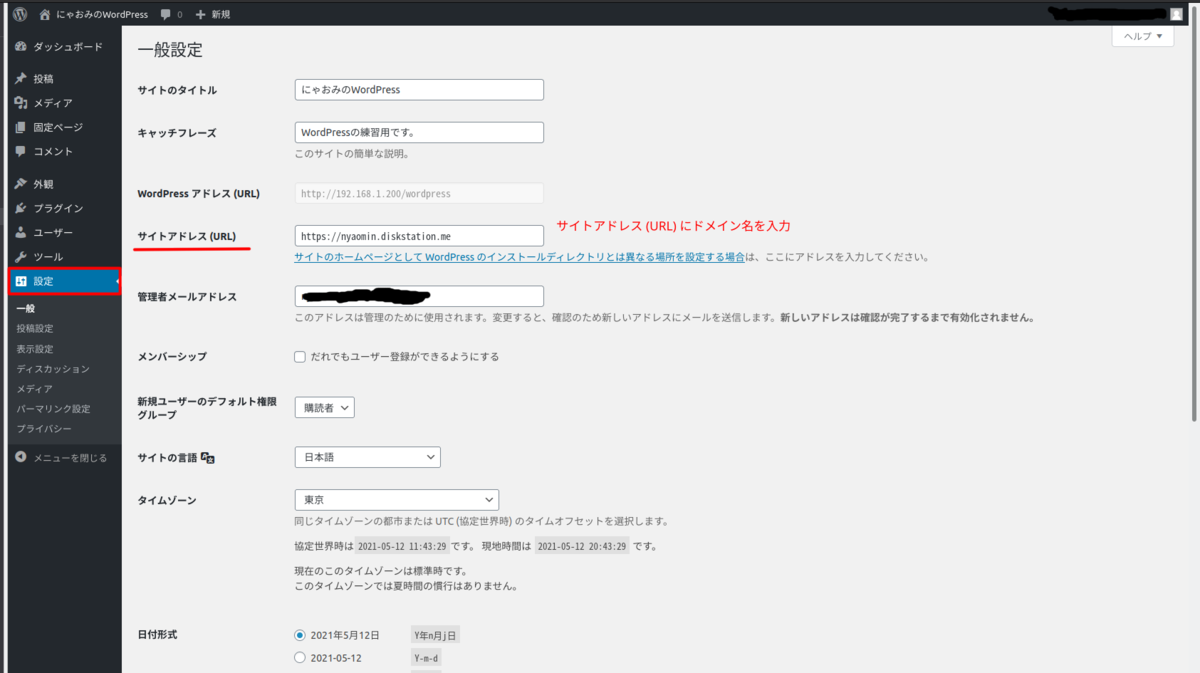1200x673 pixels.
Task: Click にゃおみのWordPress in admin bar
Action: (102, 15)
